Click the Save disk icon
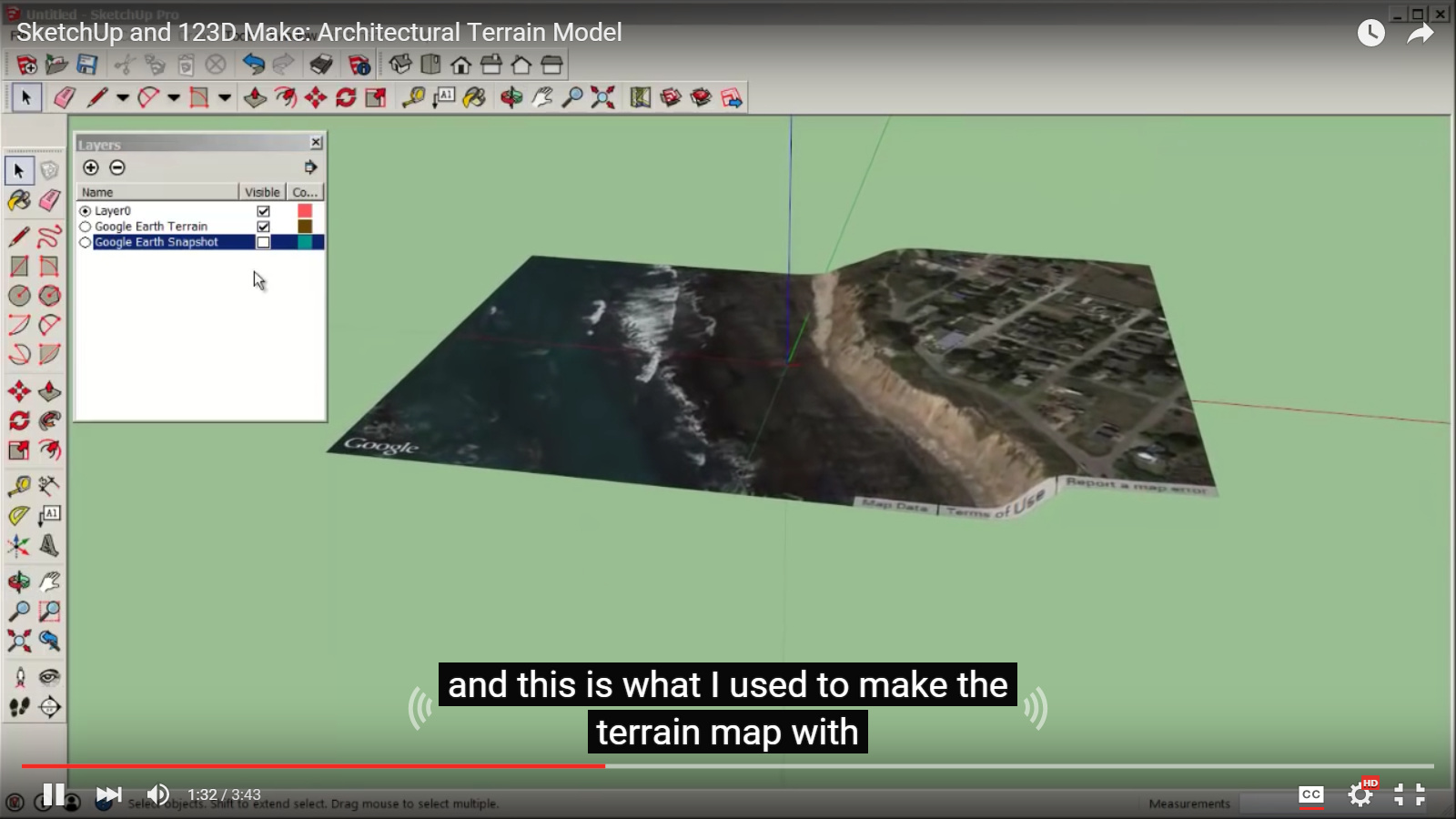Viewport: 1456px width, 819px height. tap(86, 65)
